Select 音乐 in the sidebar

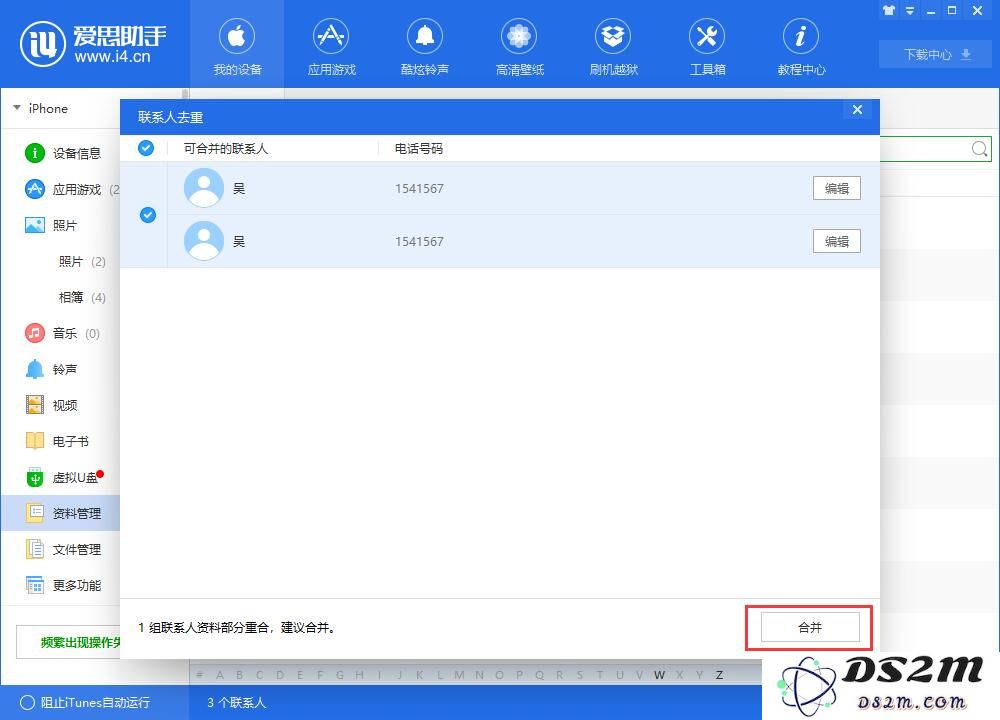tap(62, 333)
